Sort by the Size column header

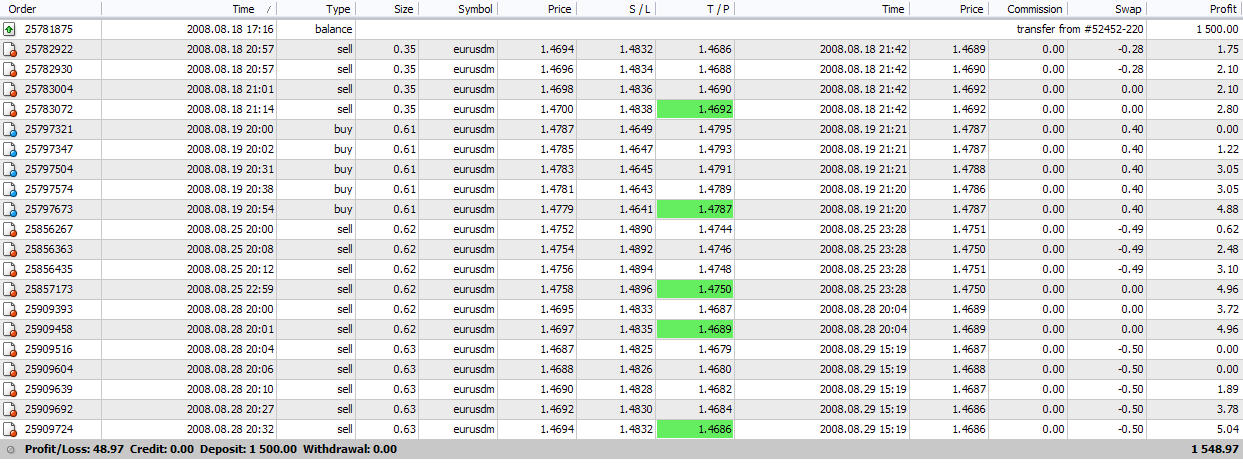pyautogui.click(x=386, y=9)
